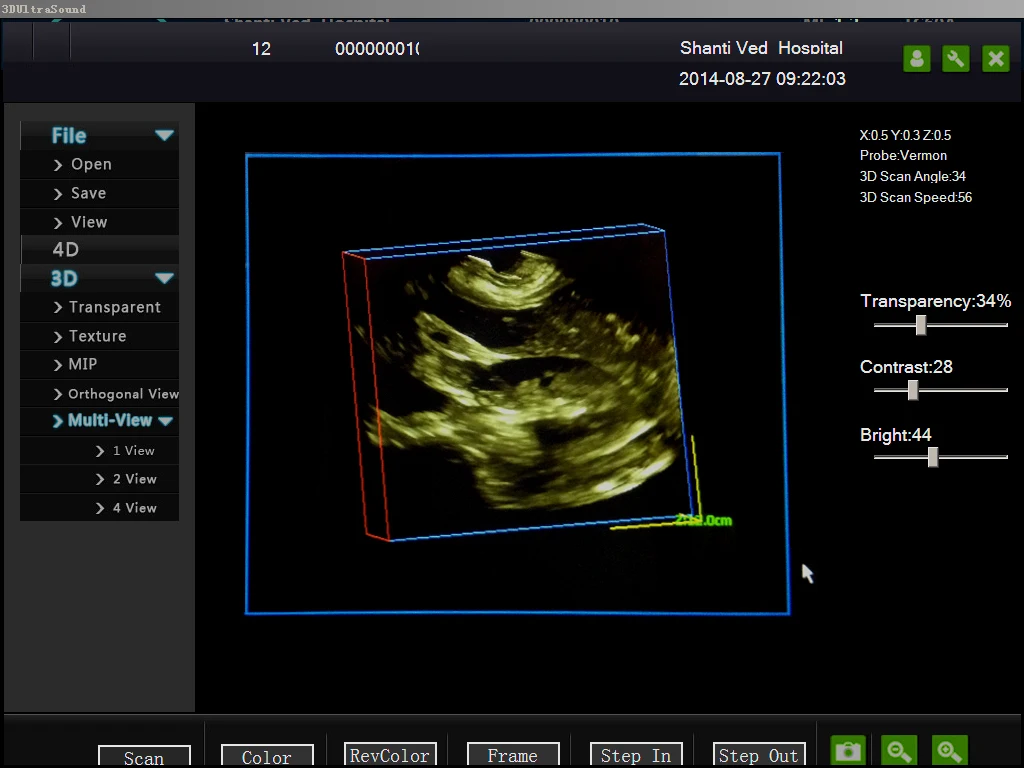Click the green X close icon
Screen dimensions: 1024x768
(995, 59)
